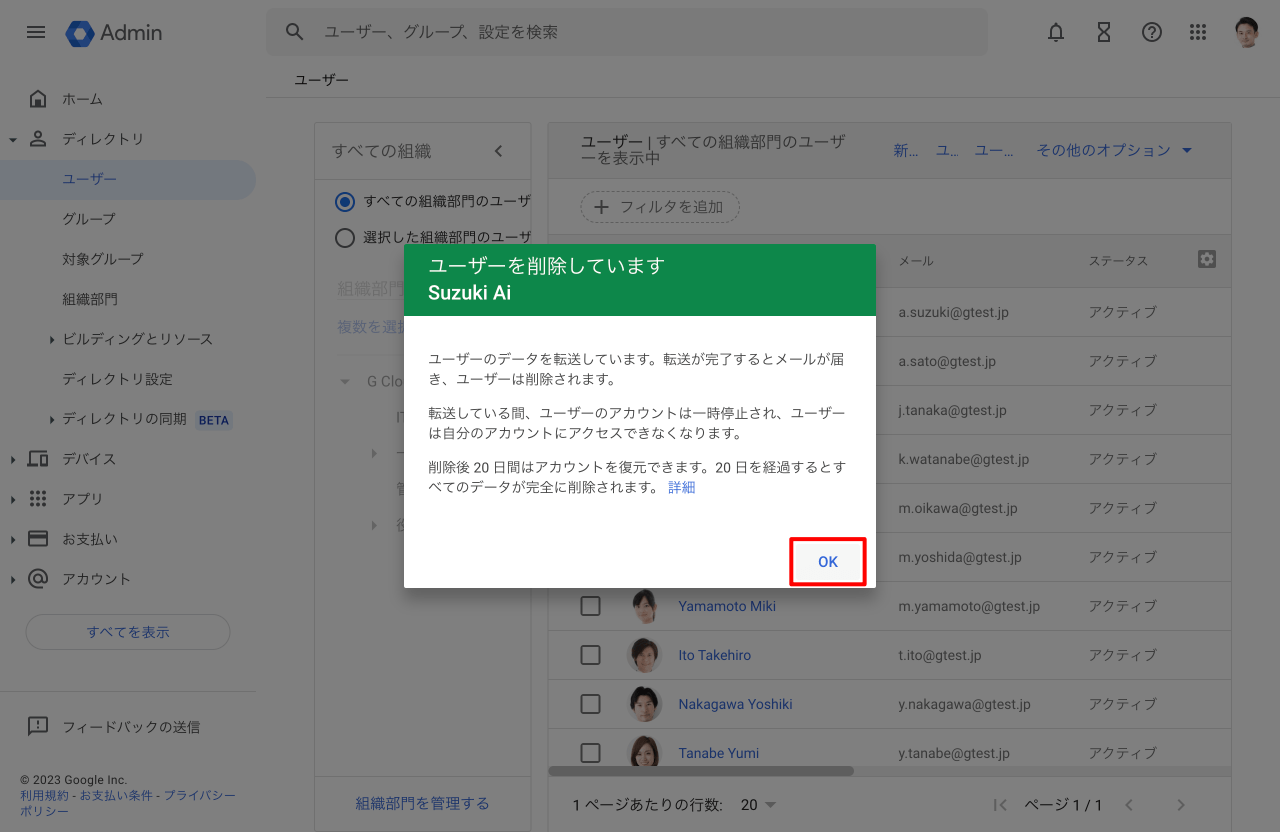Screen dimensions: 1280x832
Task: Go to the first page icon
Action: 1000,805
